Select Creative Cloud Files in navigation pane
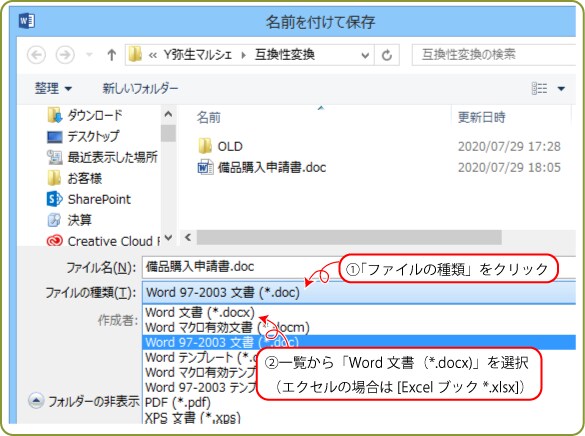 tap(103, 241)
